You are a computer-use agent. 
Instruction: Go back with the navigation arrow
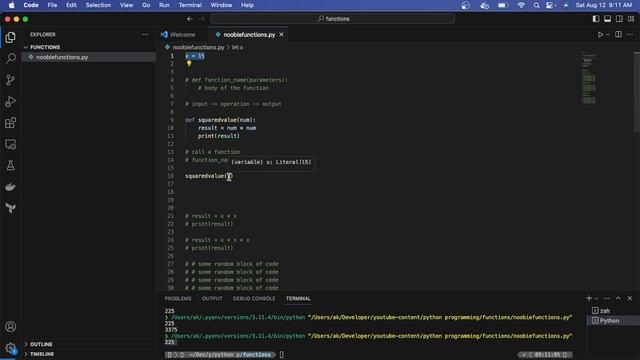[x=190, y=19]
